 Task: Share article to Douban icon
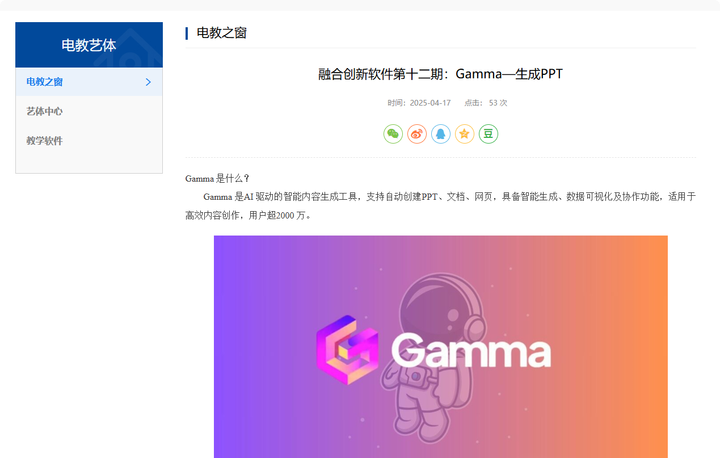(489, 134)
